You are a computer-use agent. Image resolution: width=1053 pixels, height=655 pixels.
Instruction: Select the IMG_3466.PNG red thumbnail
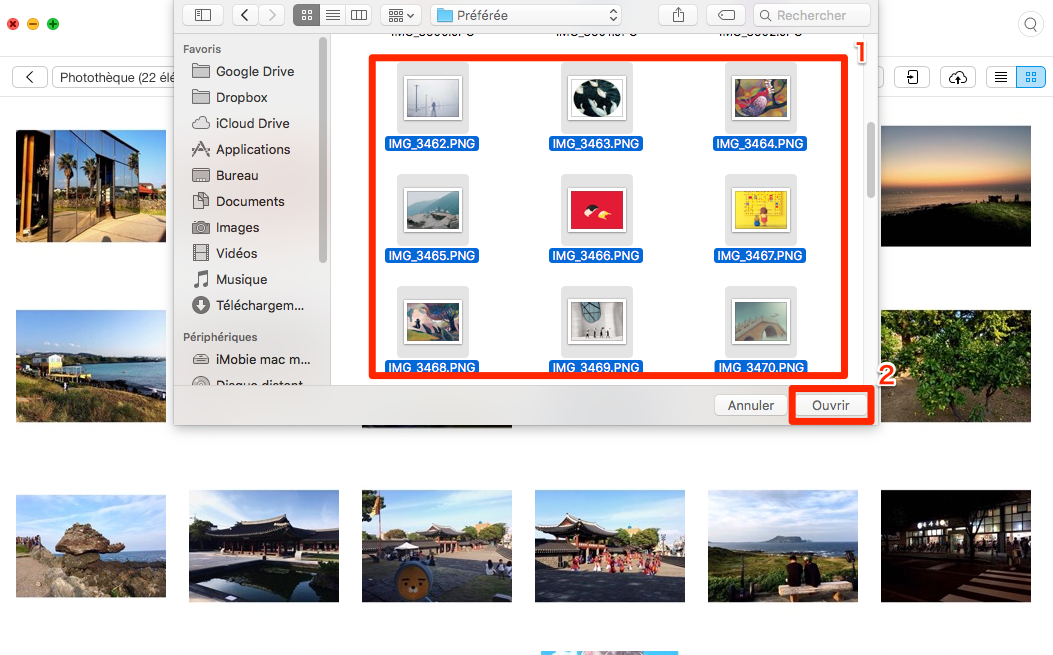tap(596, 210)
